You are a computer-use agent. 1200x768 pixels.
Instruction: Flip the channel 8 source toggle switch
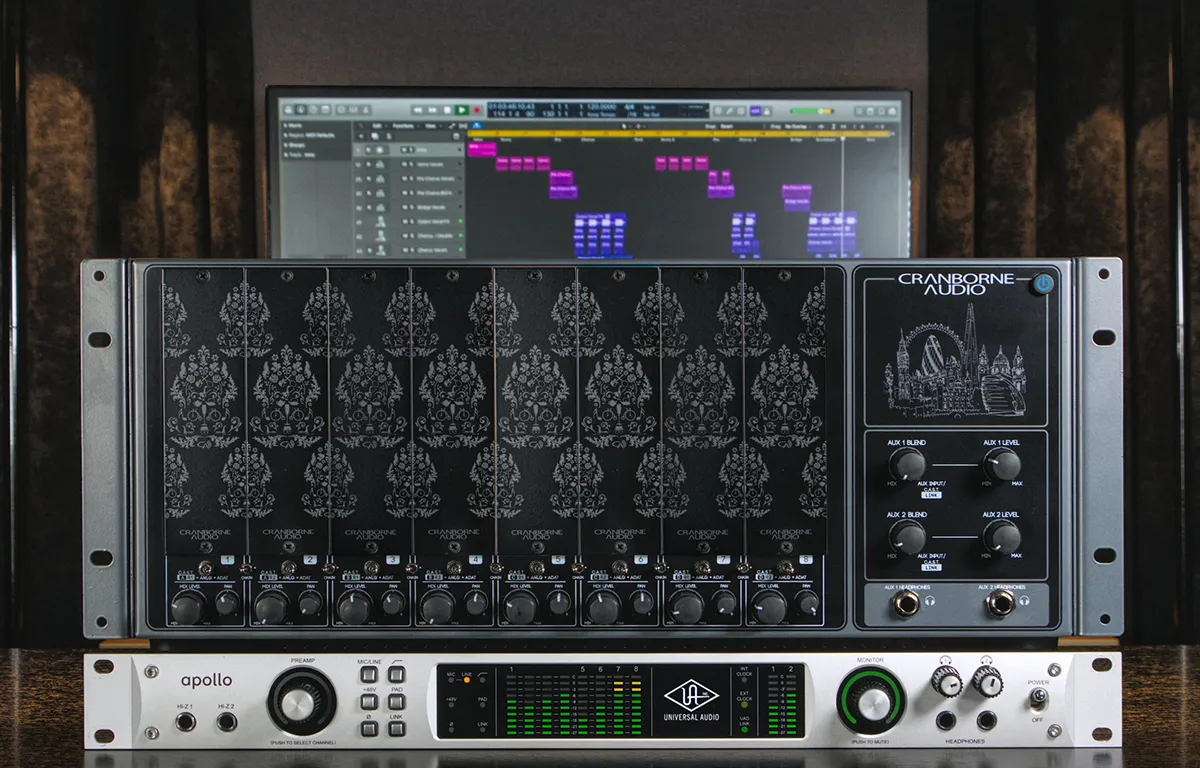pyautogui.click(x=786, y=568)
